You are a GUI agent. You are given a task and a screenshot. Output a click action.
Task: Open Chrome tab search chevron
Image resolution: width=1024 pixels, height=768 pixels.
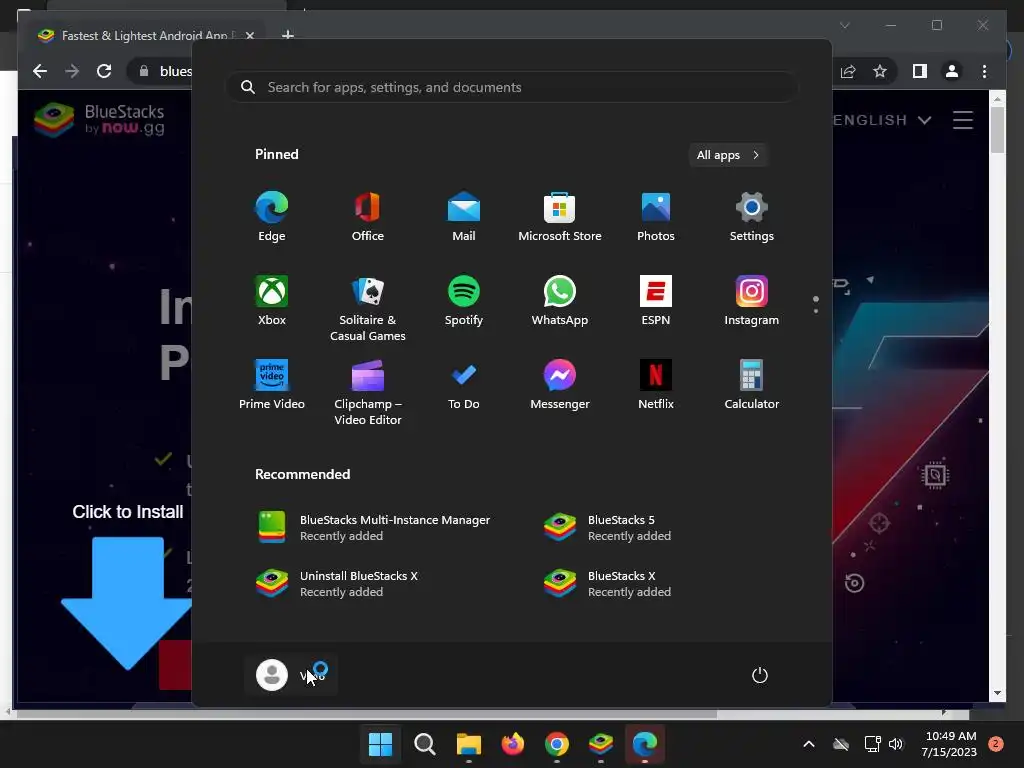[x=844, y=25]
